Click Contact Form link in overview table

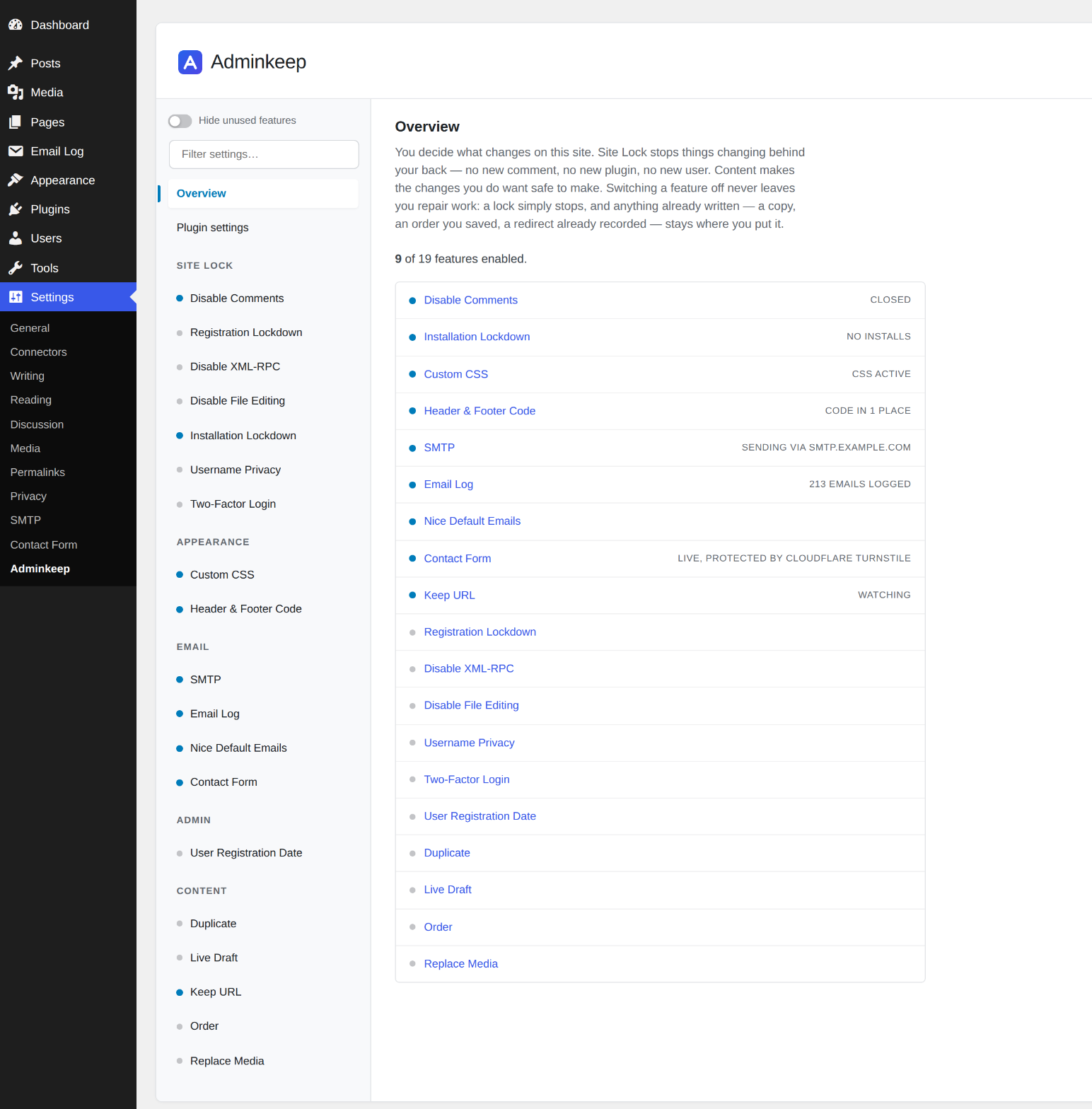pyautogui.click(x=458, y=559)
